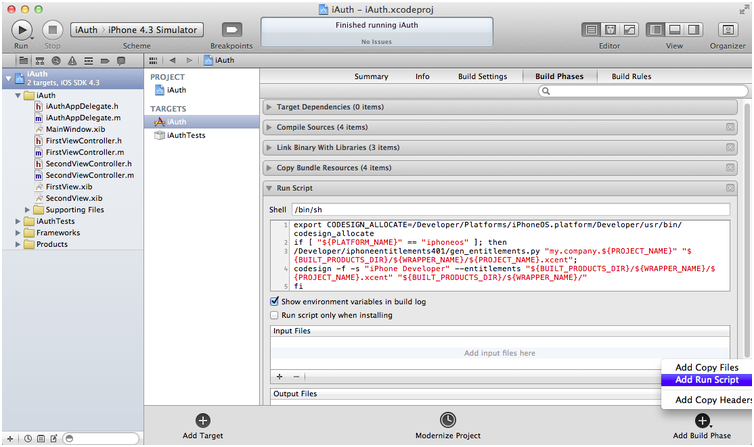Expand Compile Sources section
The image size is (754, 447).
(x=269, y=127)
